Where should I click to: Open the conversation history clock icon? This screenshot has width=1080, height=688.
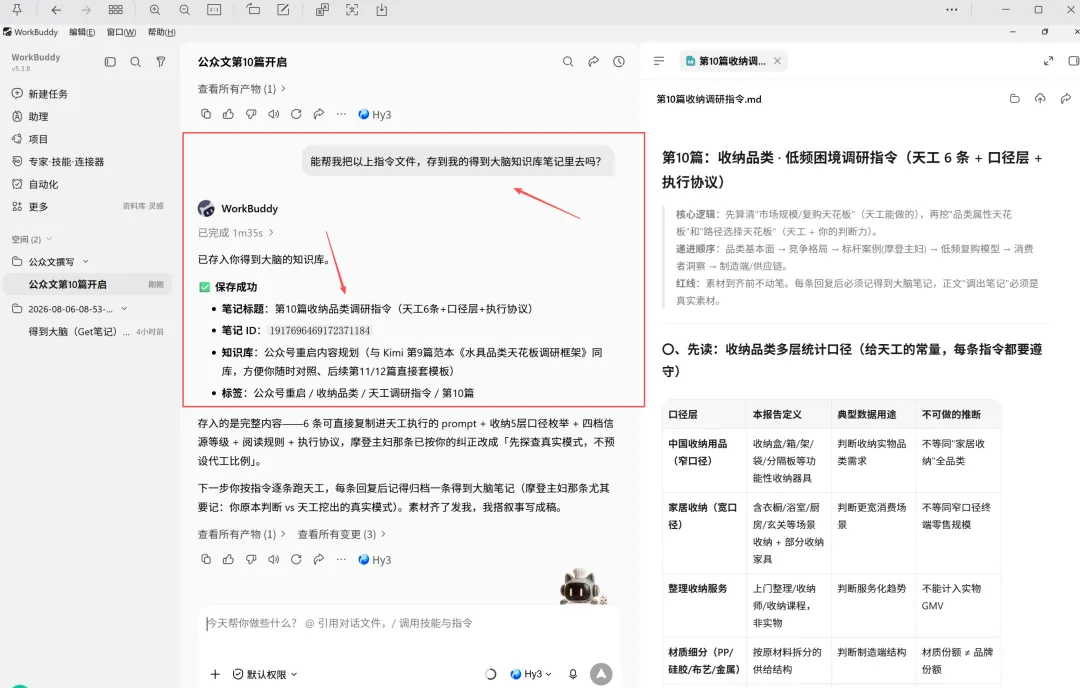click(x=619, y=61)
